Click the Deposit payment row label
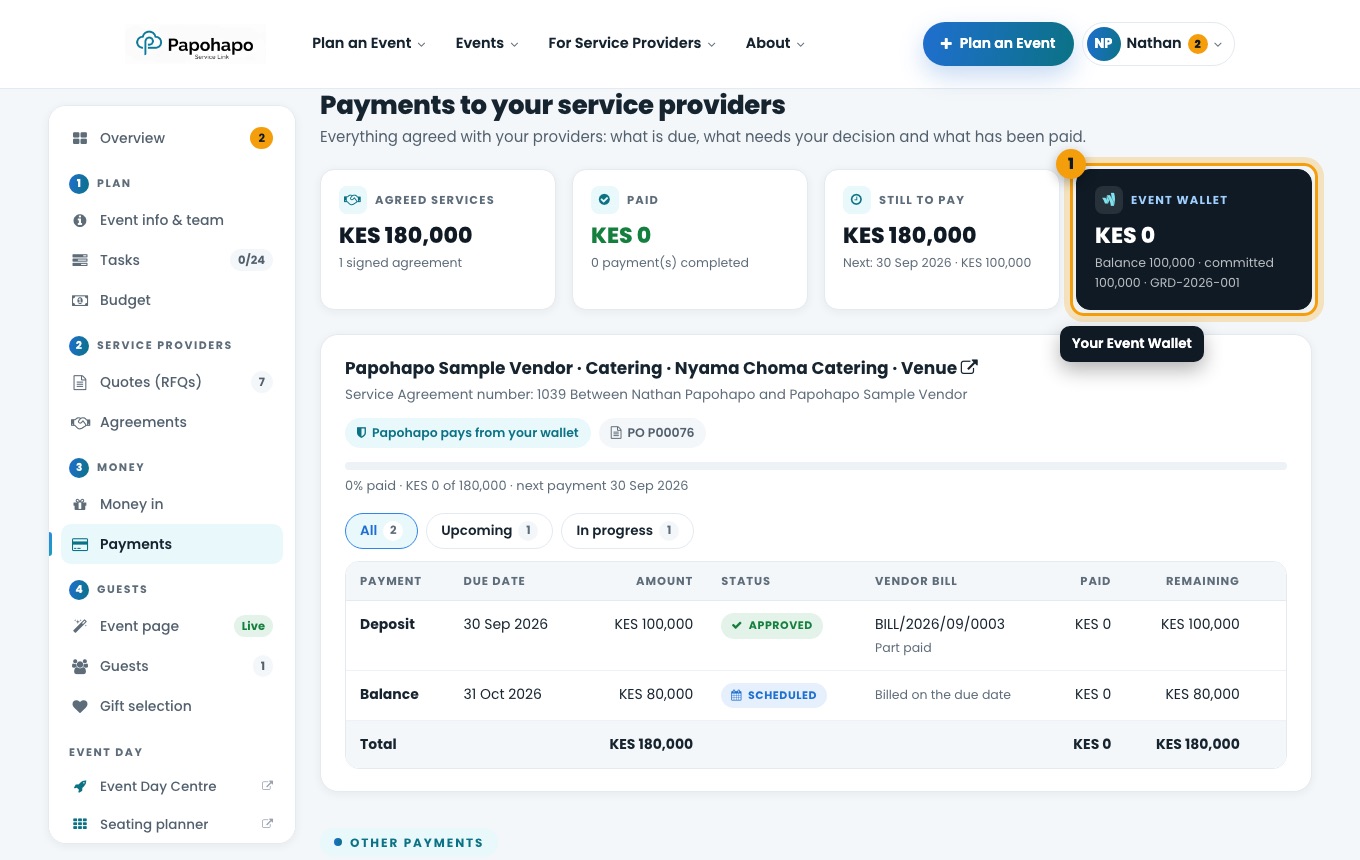The image size is (1360, 860). 388,624
